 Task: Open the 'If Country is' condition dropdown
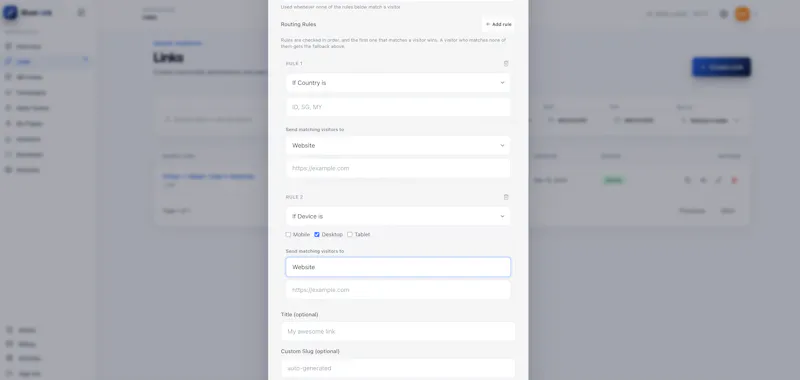[x=398, y=83]
